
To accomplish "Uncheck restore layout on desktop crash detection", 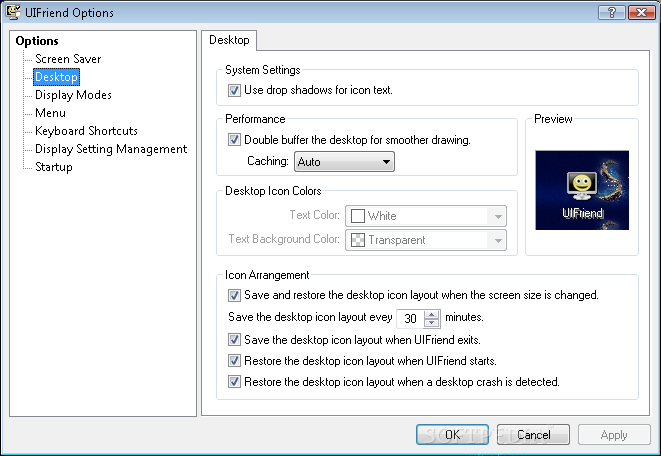I will tap(235, 381).
